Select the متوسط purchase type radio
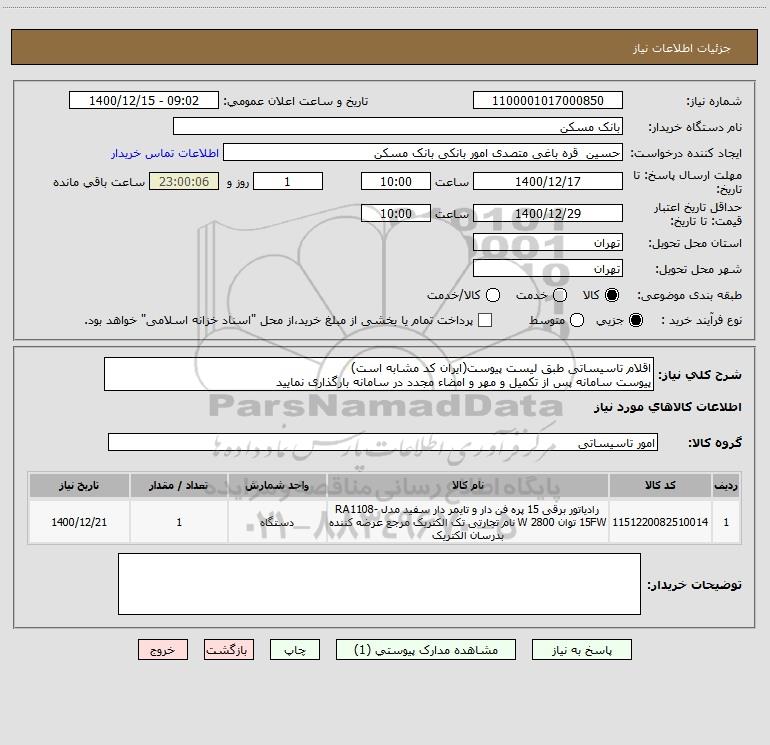 (577, 320)
